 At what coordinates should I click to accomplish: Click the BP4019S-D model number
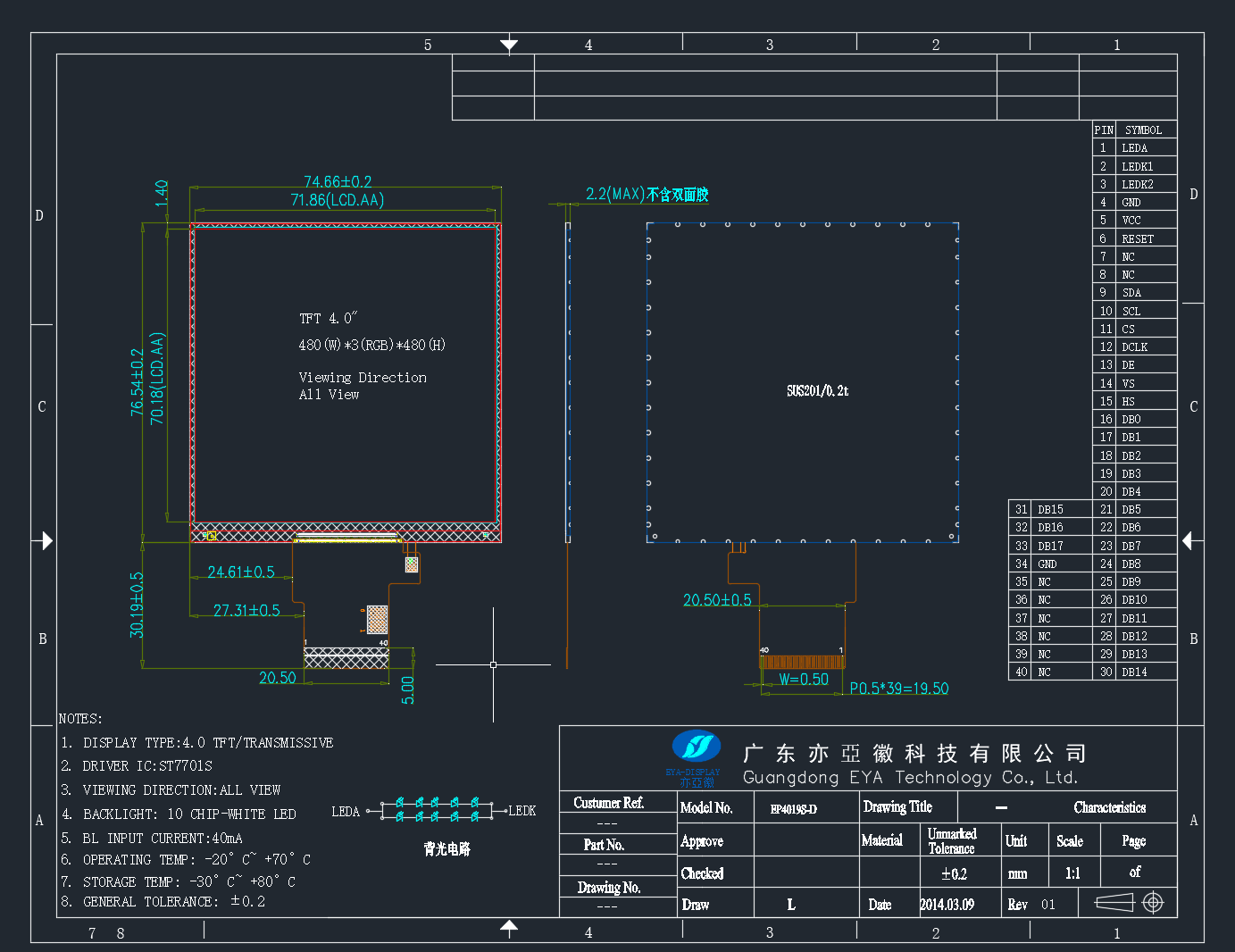(793, 809)
